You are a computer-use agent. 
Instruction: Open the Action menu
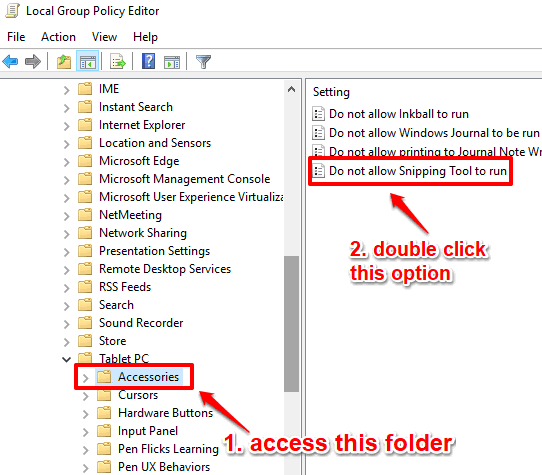click(58, 37)
